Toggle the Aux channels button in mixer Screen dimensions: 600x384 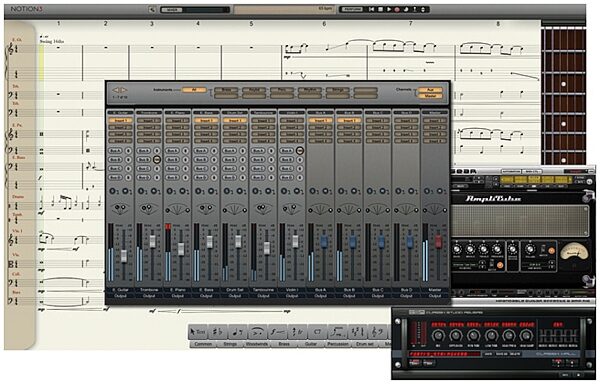coord(430,90)
